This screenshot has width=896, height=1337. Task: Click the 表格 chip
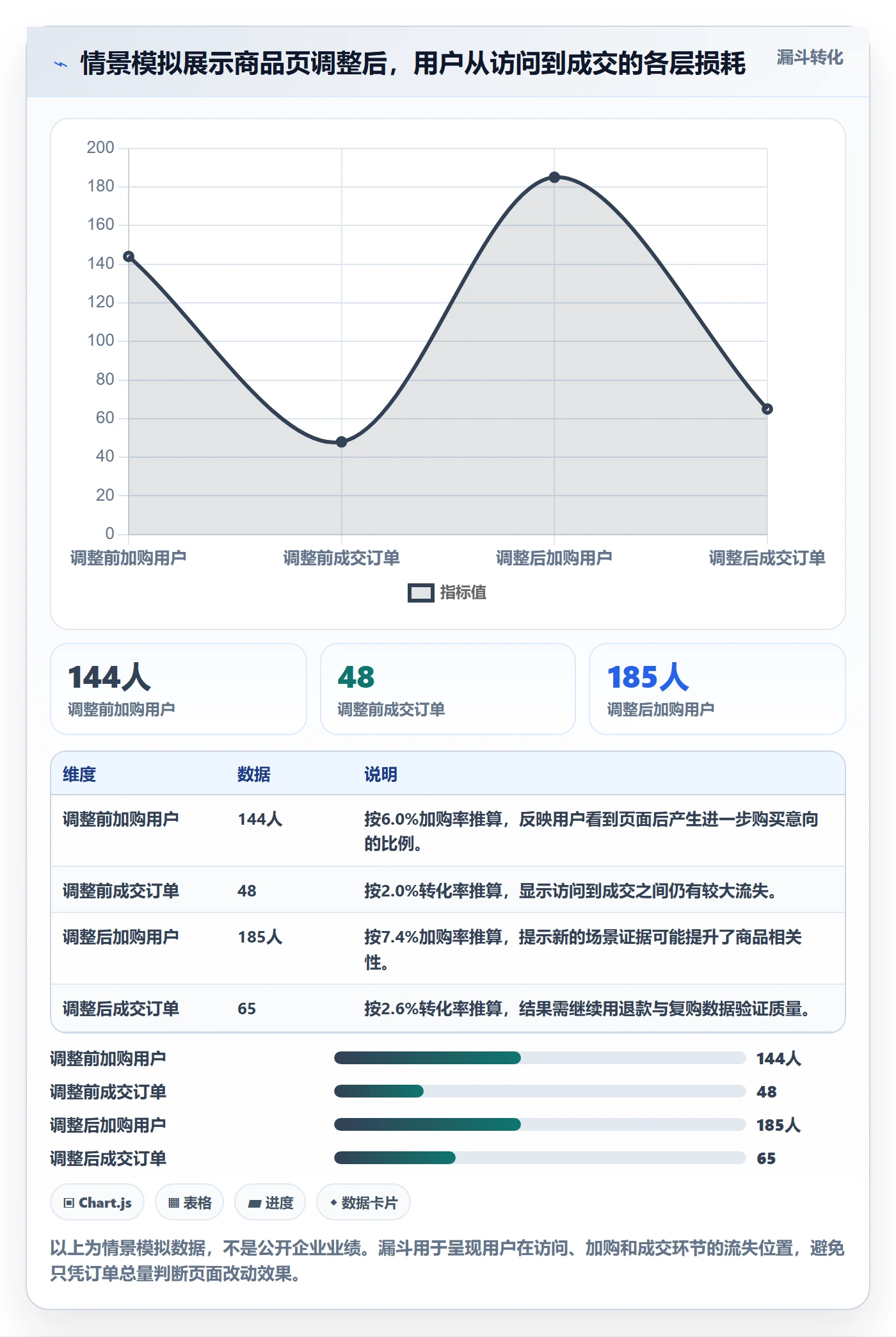[189, 1203]
